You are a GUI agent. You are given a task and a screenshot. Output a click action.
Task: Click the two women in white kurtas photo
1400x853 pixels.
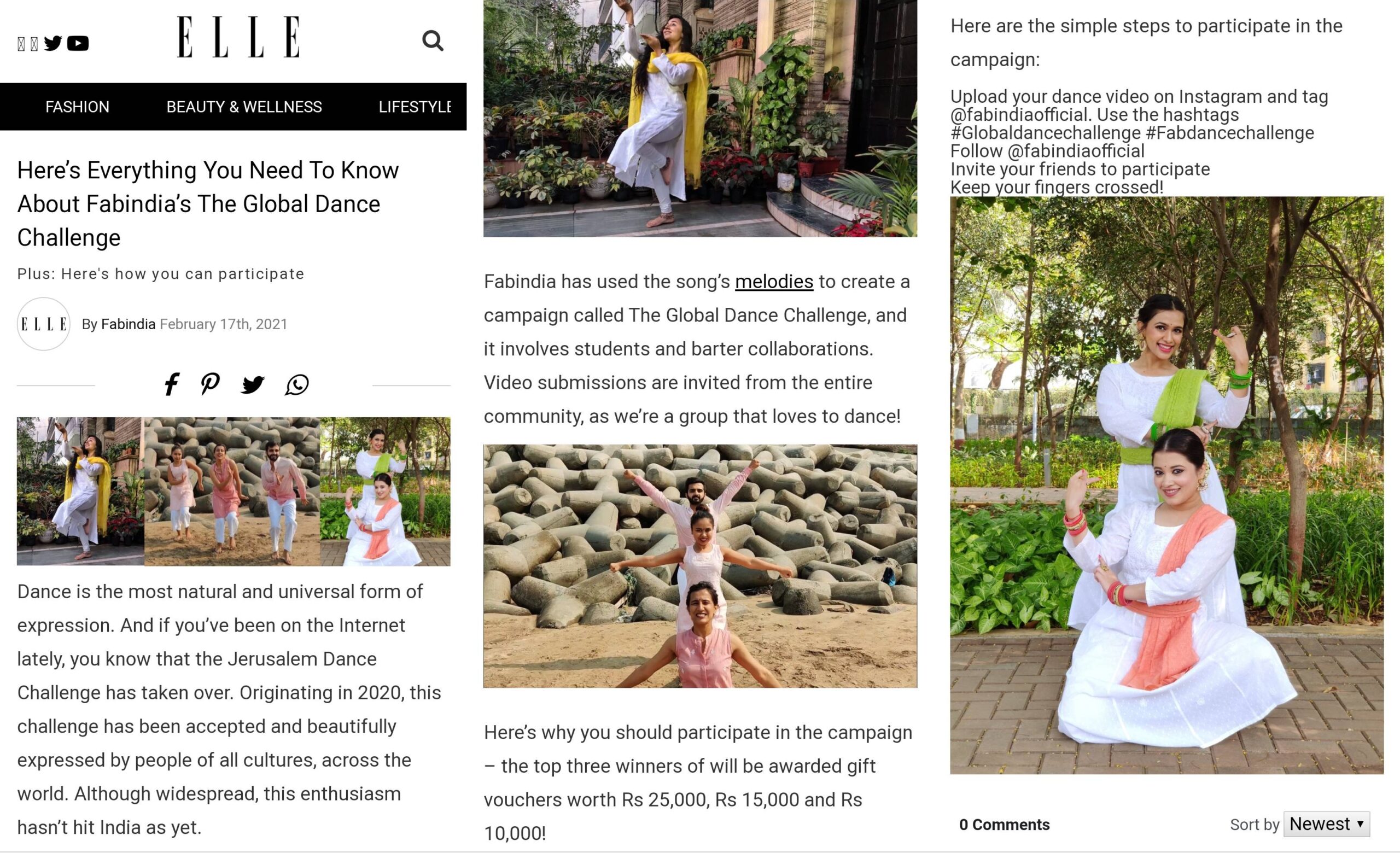point(1167,486)
